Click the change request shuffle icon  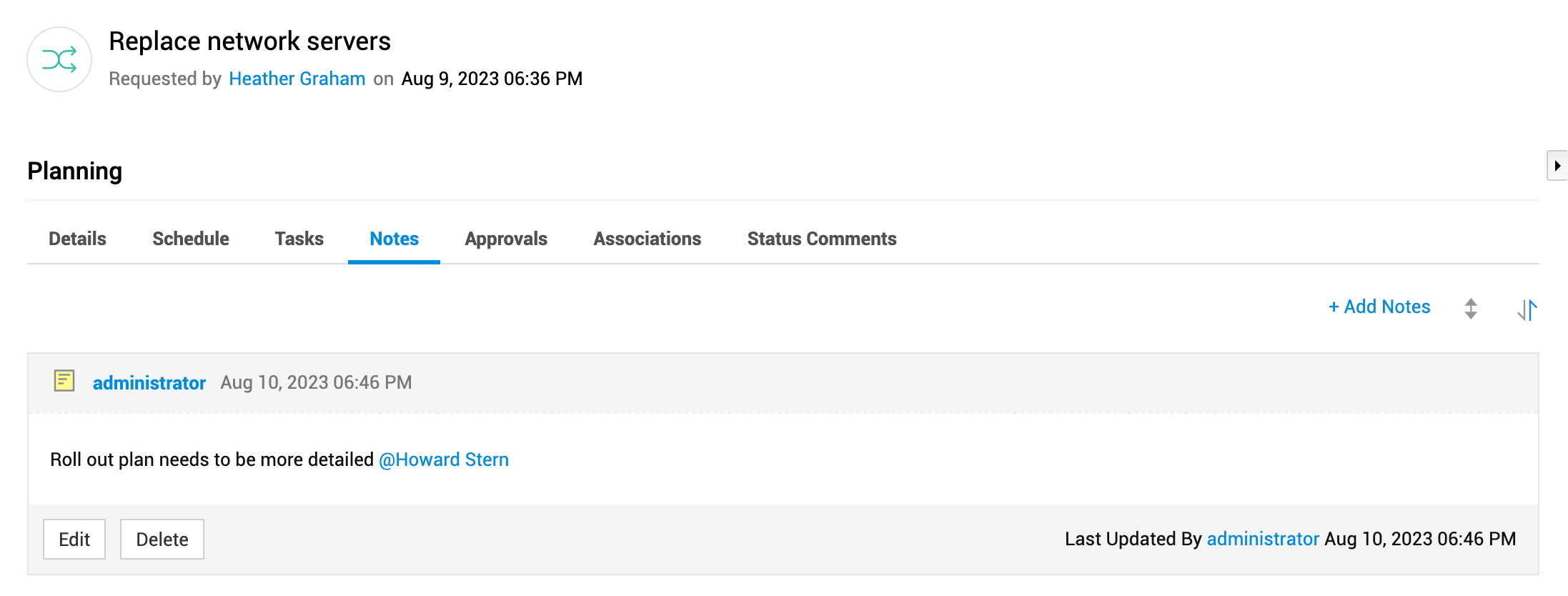(59, 59)
